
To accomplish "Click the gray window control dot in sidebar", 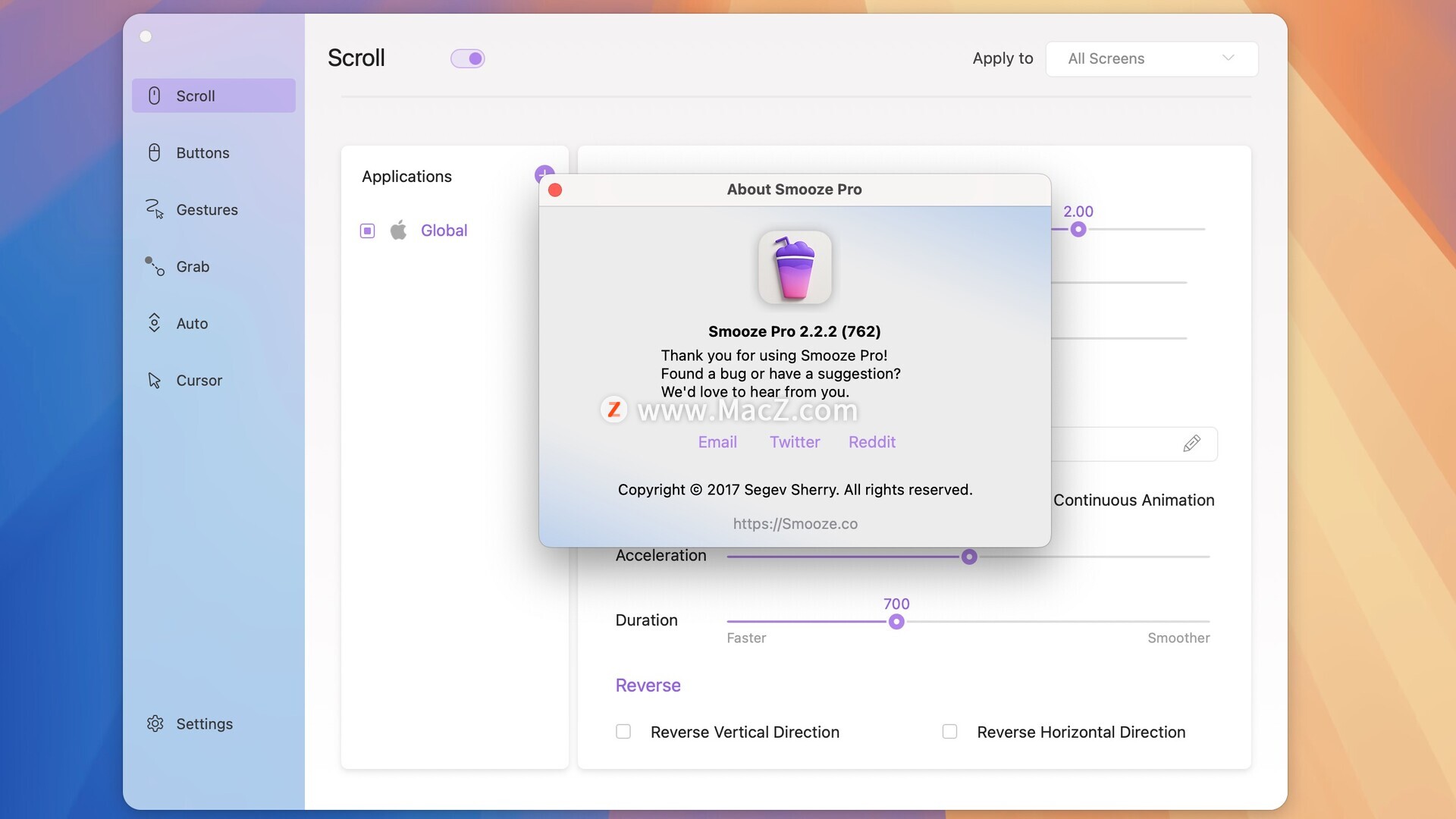I will (146, 36).
